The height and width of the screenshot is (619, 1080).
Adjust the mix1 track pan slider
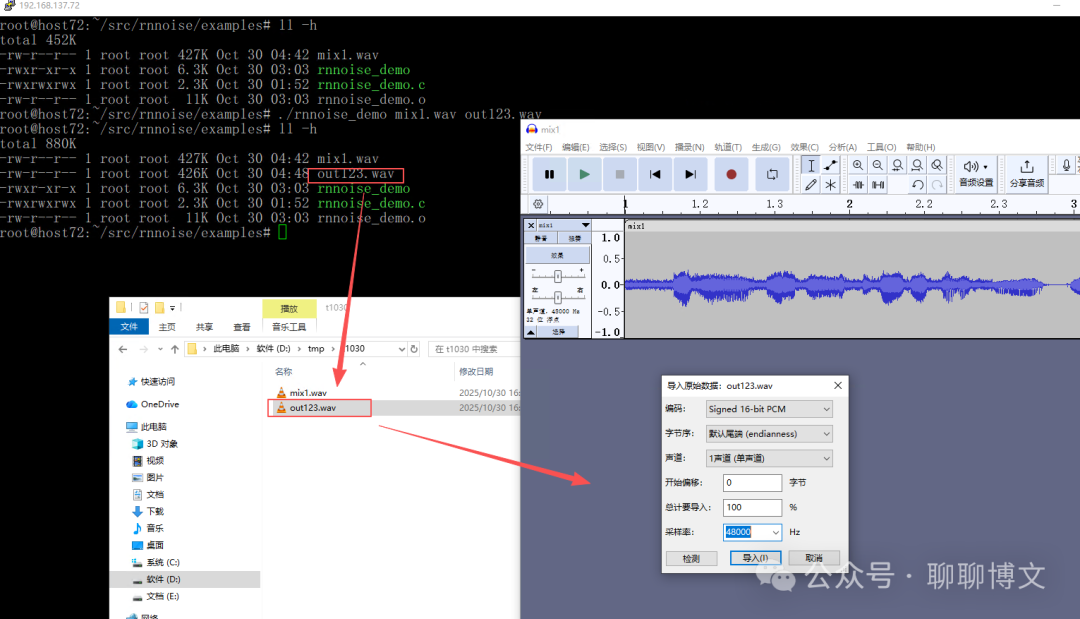click(x=558, y=297)
